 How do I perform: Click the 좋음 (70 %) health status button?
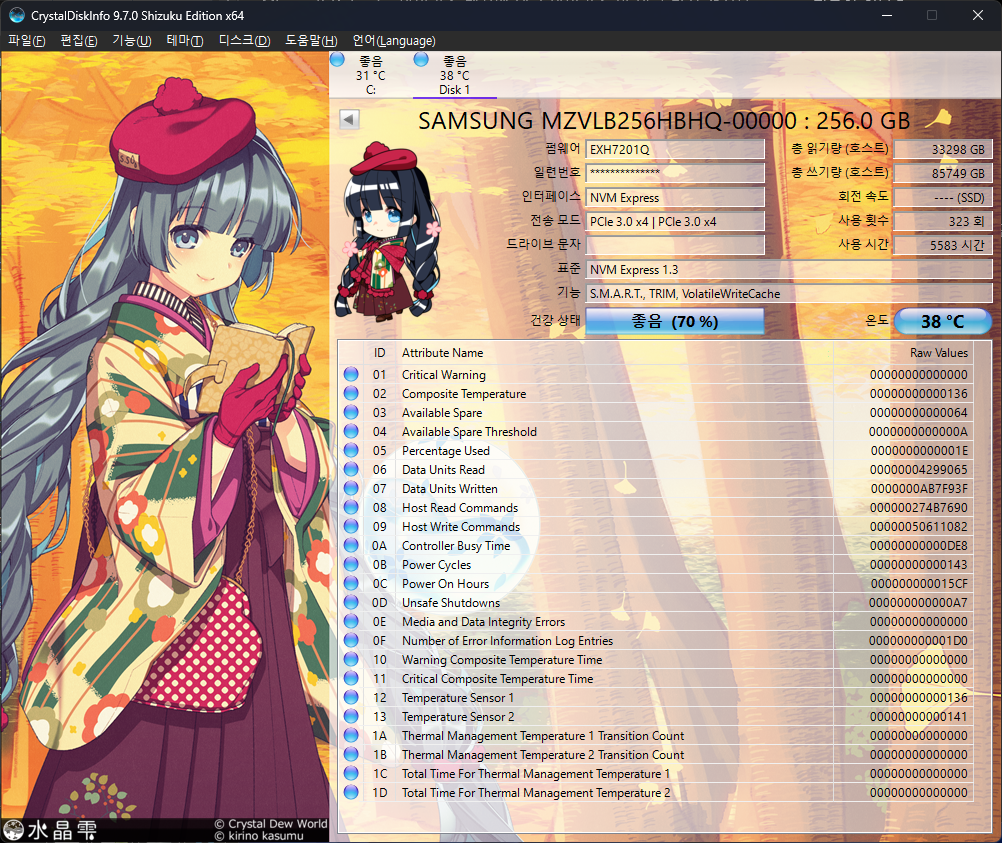[x=675, y=321]
